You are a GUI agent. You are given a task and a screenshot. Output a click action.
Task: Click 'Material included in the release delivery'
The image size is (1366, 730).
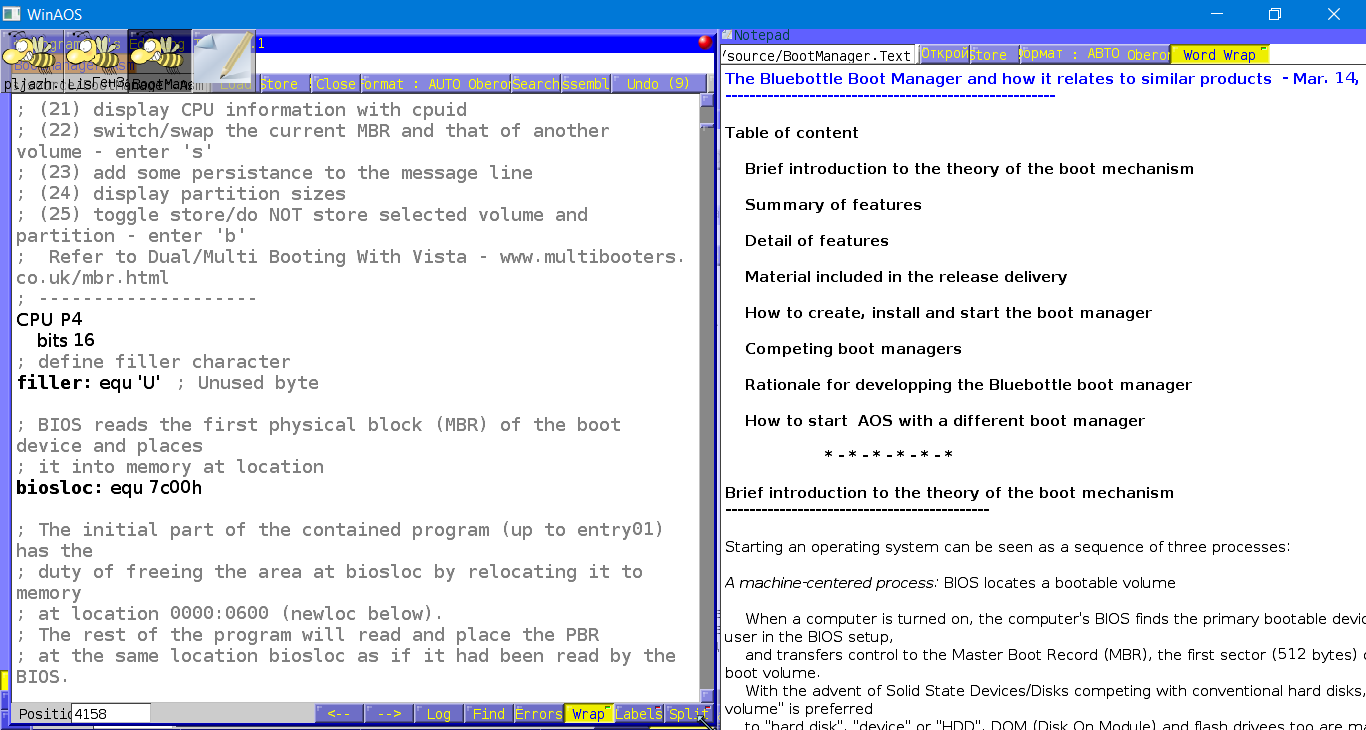[x=906, y=277]
